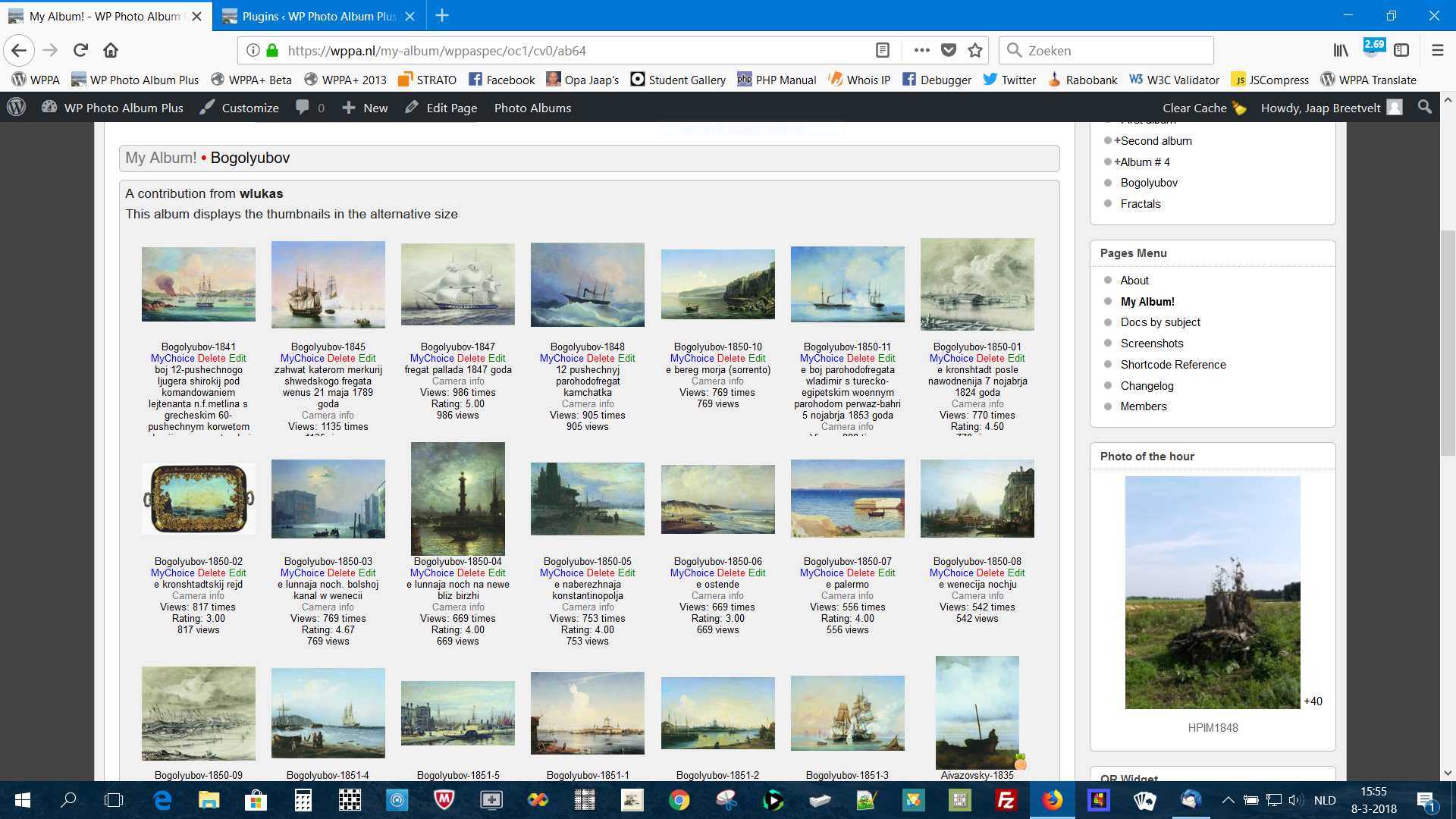Open Changelog page link

coord(1147,386)
